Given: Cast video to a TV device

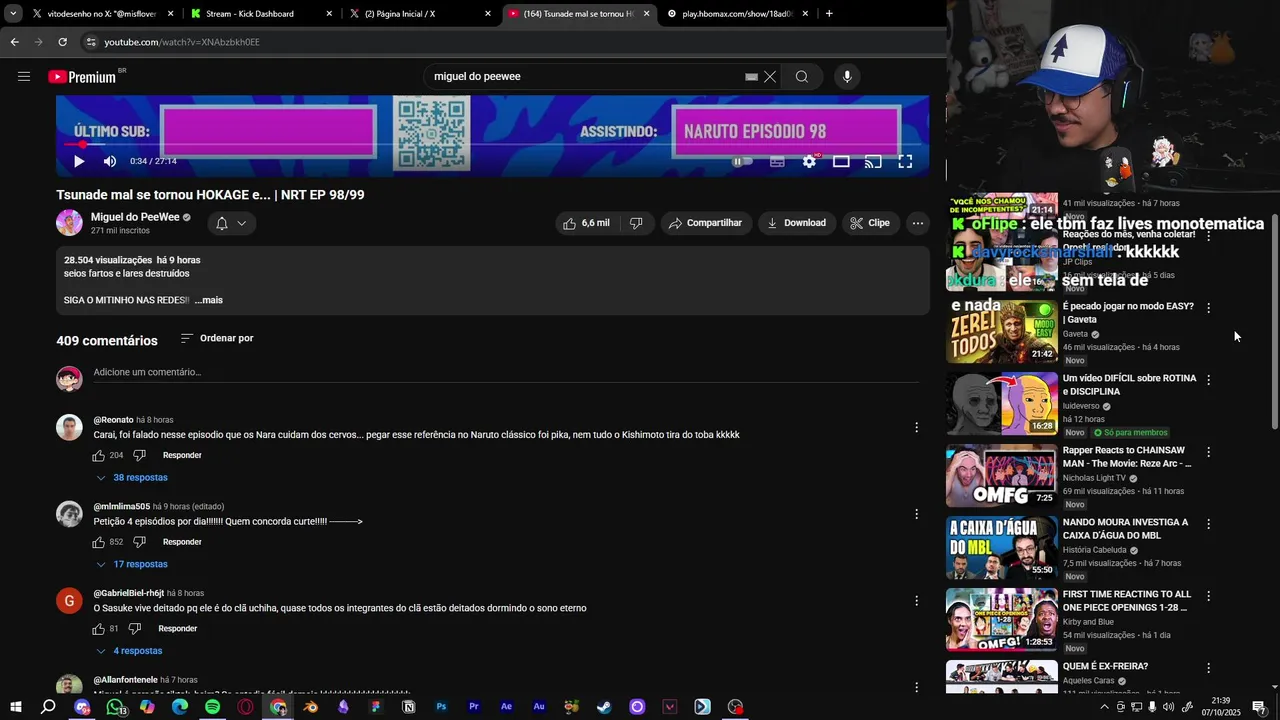Looking at the screenshot, I should (x=873, y=161).
